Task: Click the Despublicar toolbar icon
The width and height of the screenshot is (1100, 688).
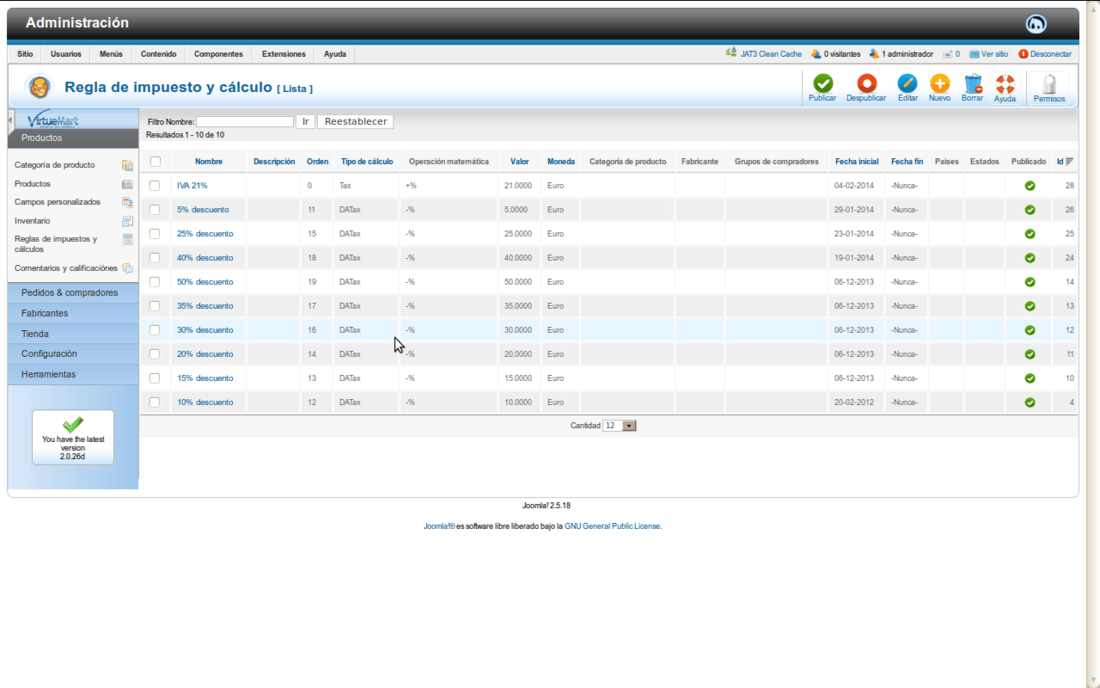Action: point(866,83)
